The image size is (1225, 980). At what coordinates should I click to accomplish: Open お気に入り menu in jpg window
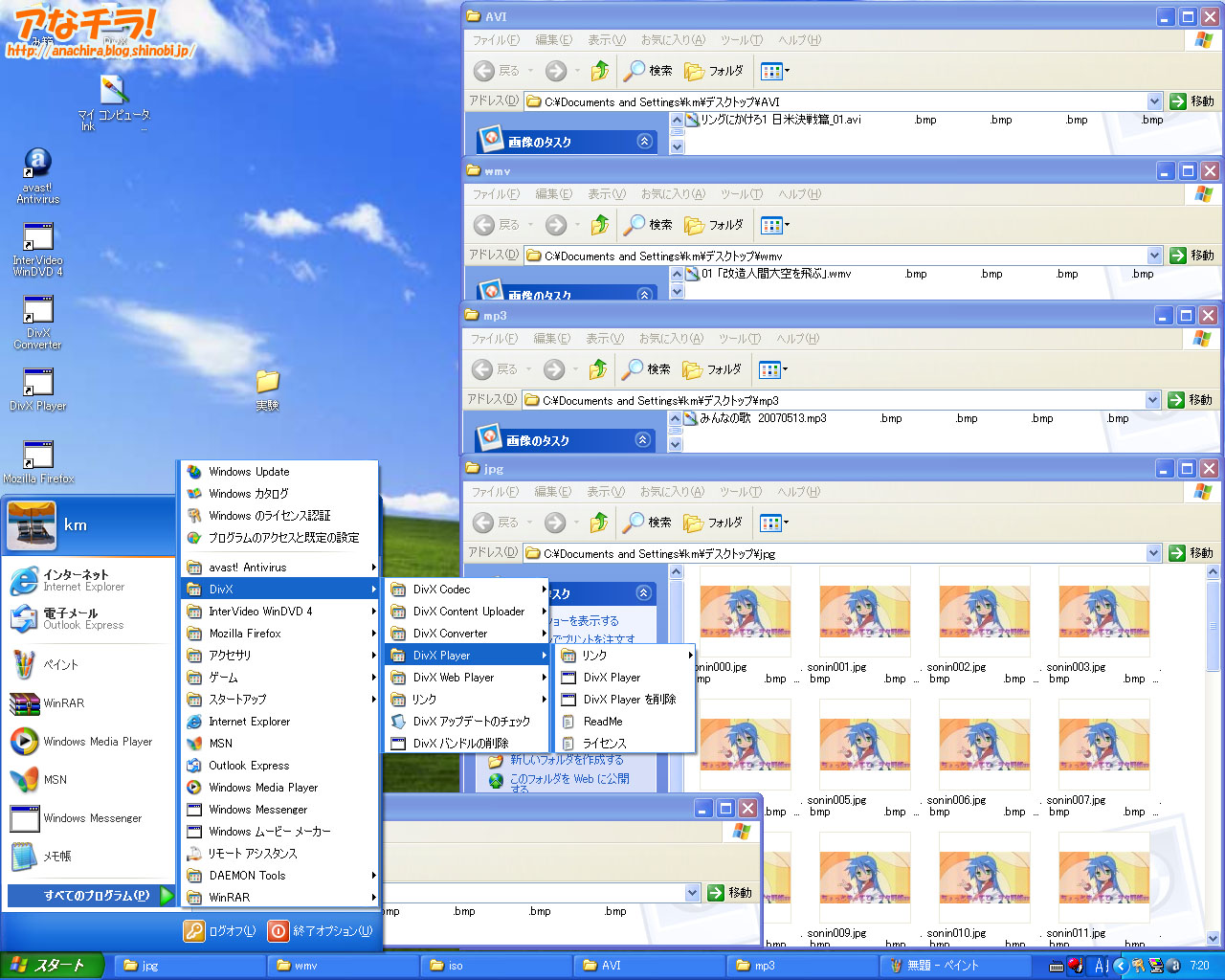672,492
